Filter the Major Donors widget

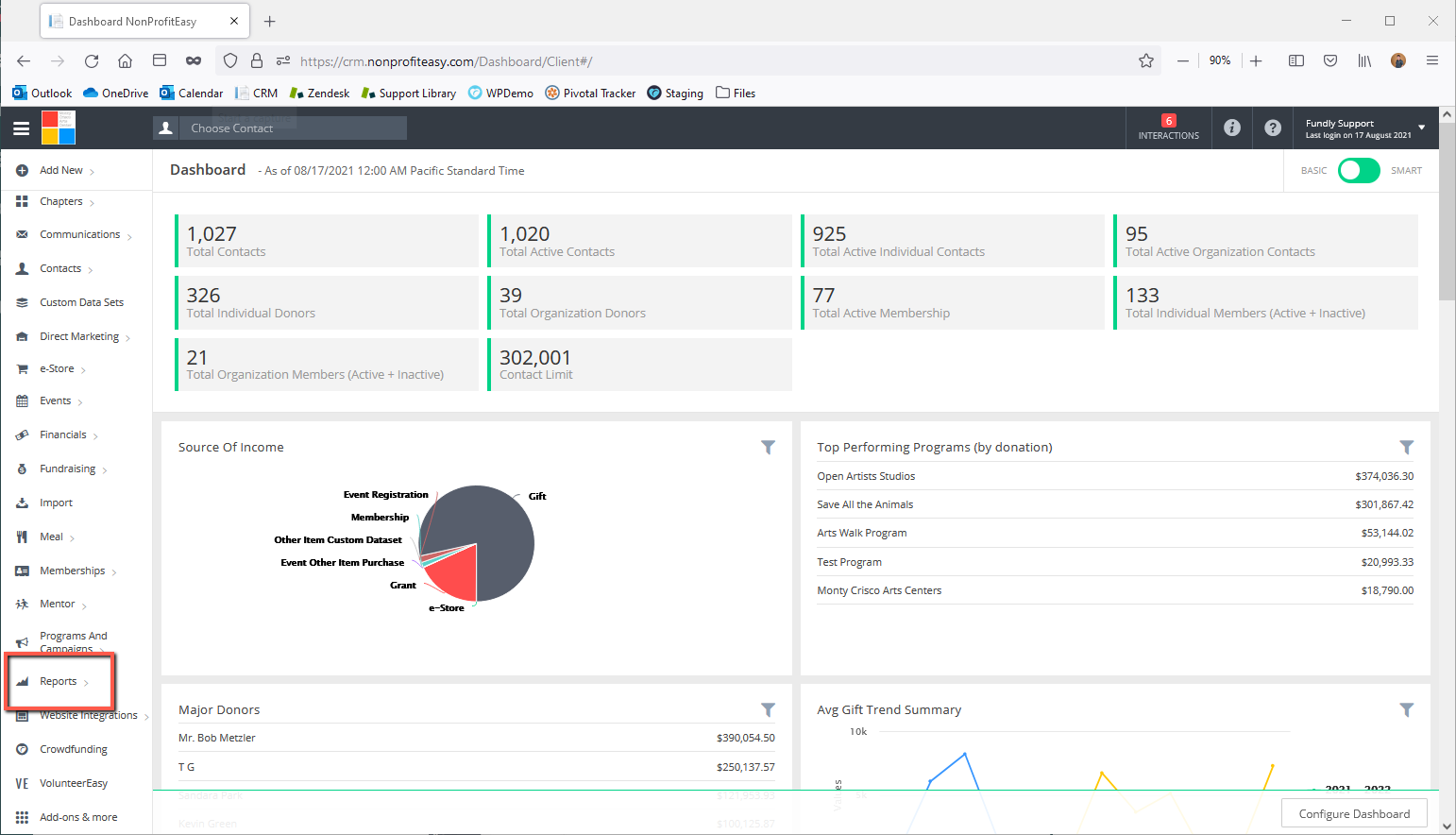coord(768,709)
